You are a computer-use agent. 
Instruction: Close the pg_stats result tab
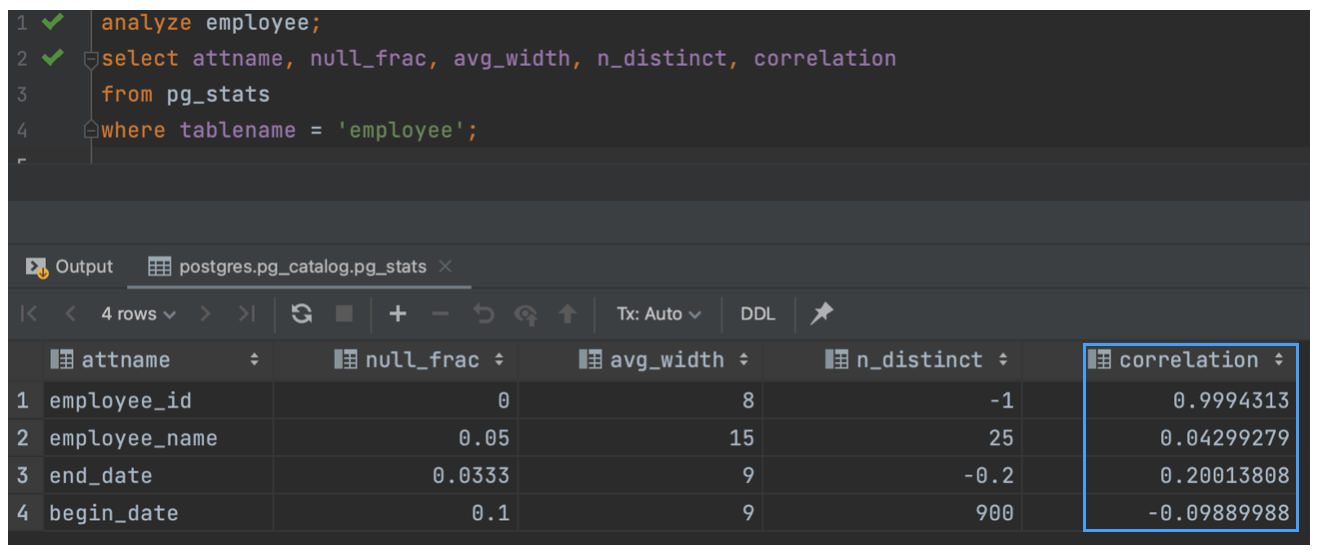coord(445,267)
